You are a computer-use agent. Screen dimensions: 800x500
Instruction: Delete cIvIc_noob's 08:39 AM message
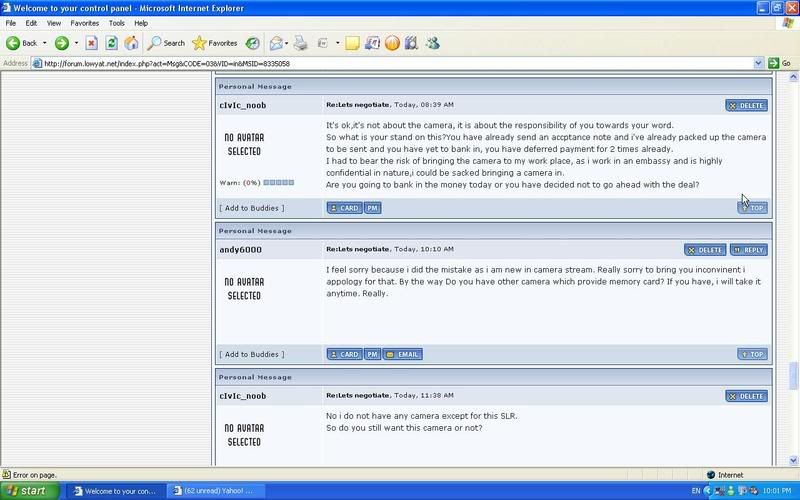(x=746, y=105)
